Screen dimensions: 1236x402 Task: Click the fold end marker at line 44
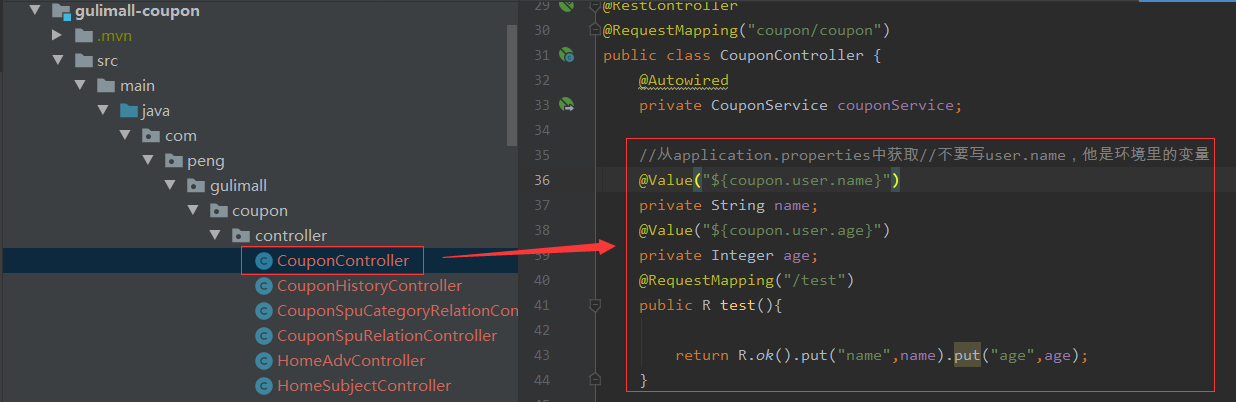pos(594,380)
